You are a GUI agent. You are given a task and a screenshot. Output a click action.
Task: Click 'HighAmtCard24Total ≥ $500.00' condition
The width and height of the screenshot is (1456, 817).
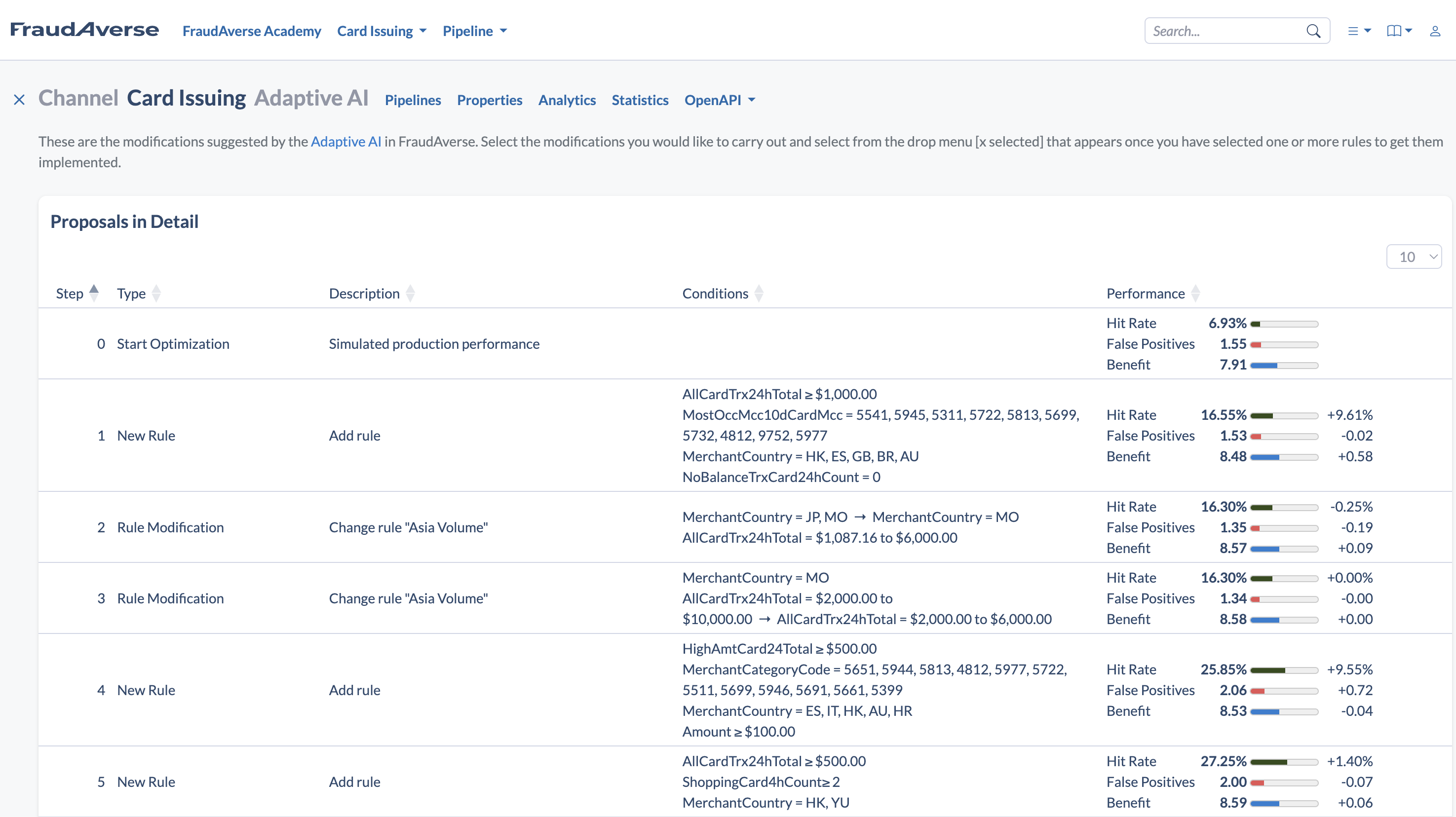(x=779, y=649)
